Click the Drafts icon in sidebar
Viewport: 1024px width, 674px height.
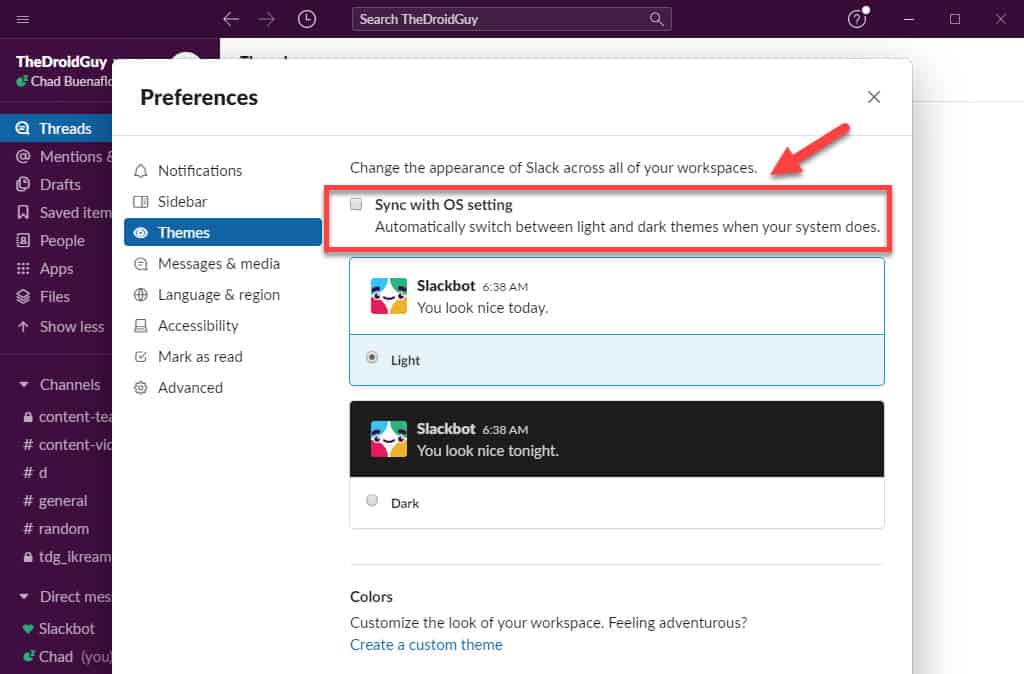click(23, 185)
